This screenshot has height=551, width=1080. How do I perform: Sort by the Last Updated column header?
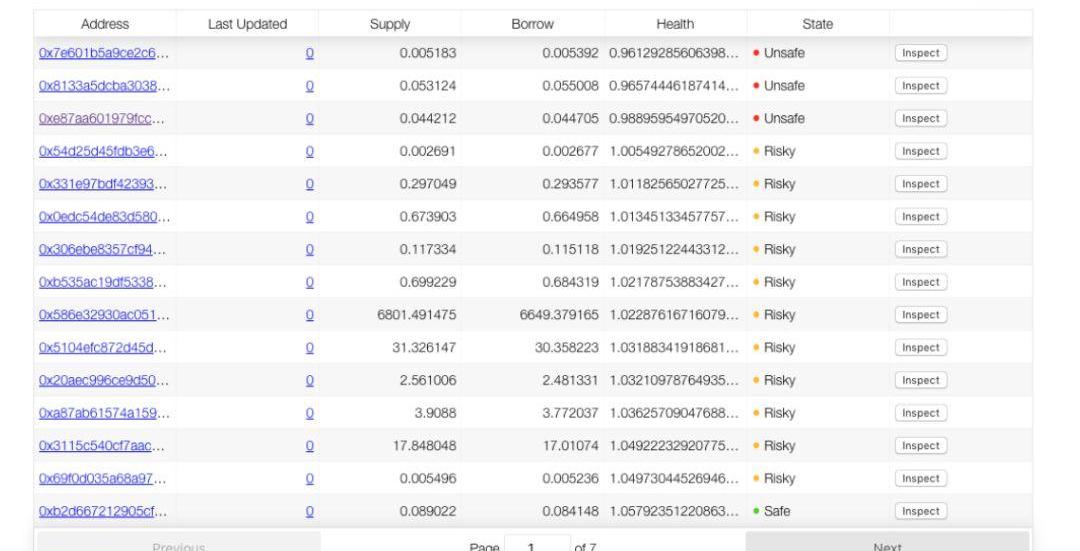(x=247, y=24)
